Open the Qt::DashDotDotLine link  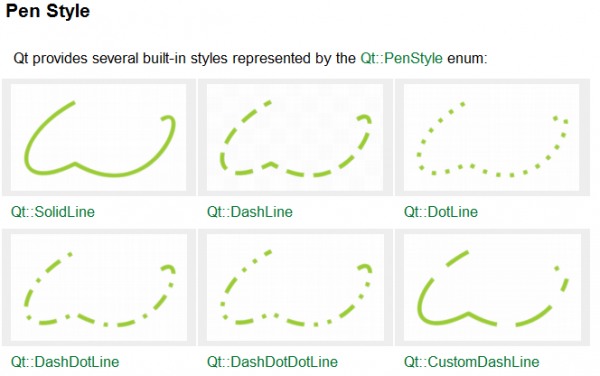click(x=272, y=362)
